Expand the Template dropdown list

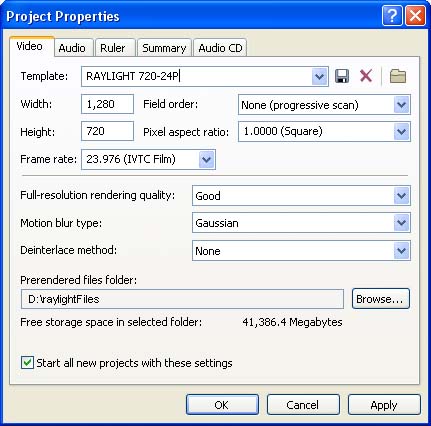pyautogui.click(x=319, y=77)
